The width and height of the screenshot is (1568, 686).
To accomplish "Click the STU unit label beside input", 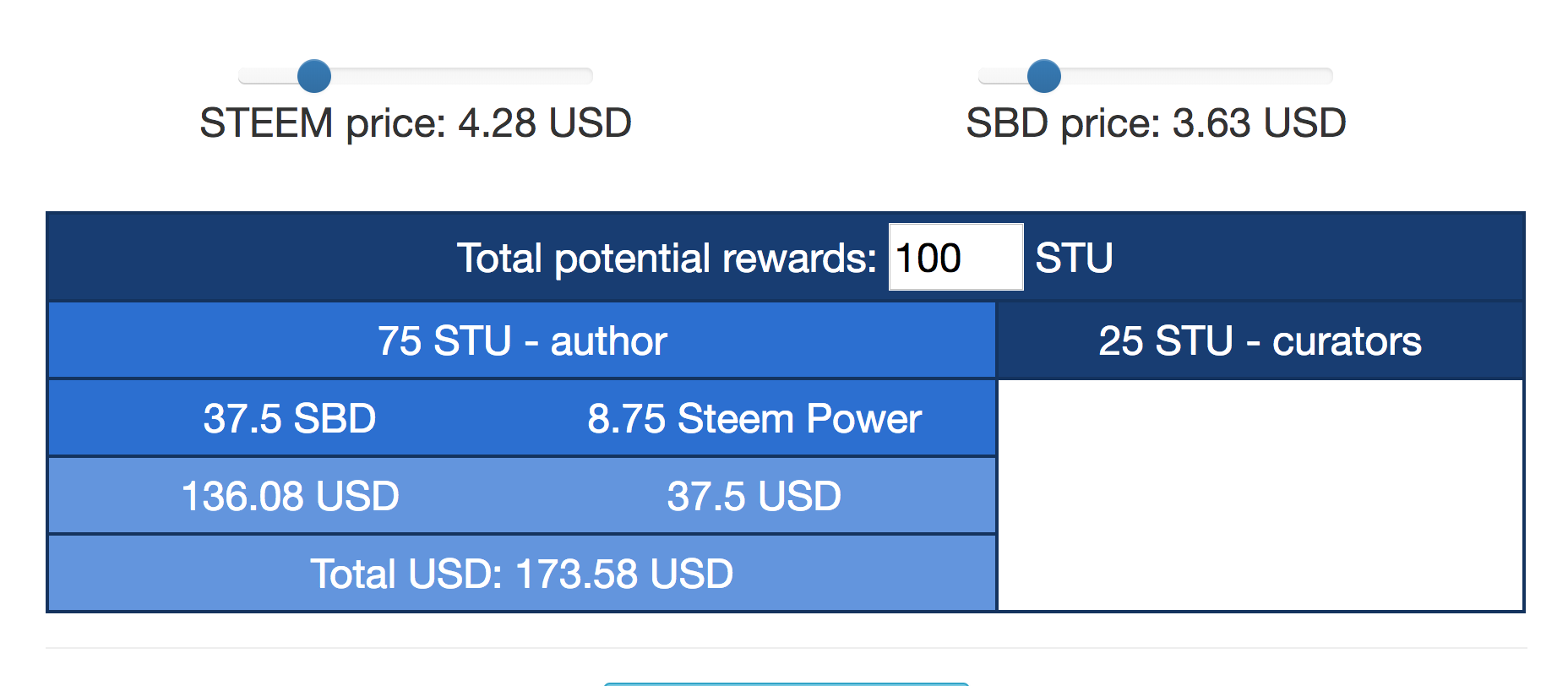I will 1074,258.
